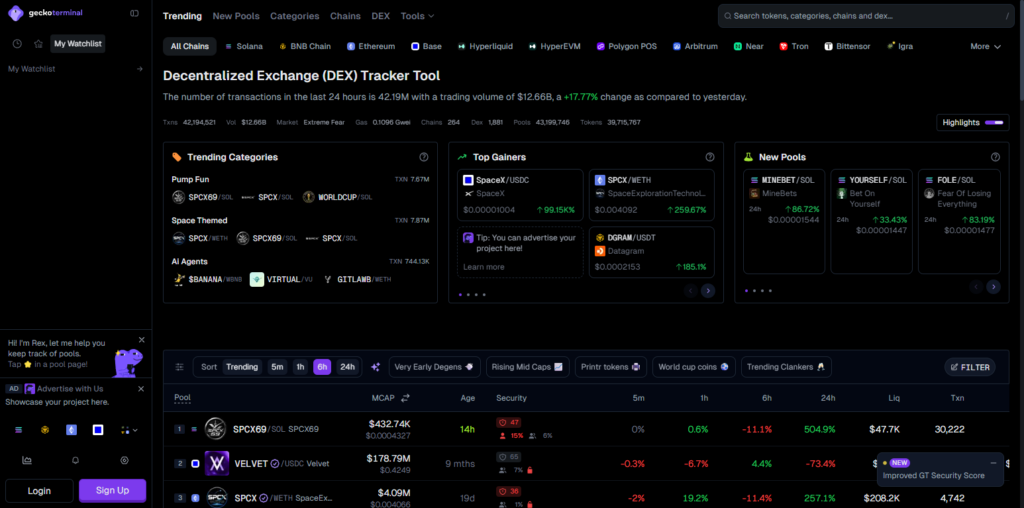Open SpaceX/USDC top gainer card
The image size is (1024, 508).
520,195
